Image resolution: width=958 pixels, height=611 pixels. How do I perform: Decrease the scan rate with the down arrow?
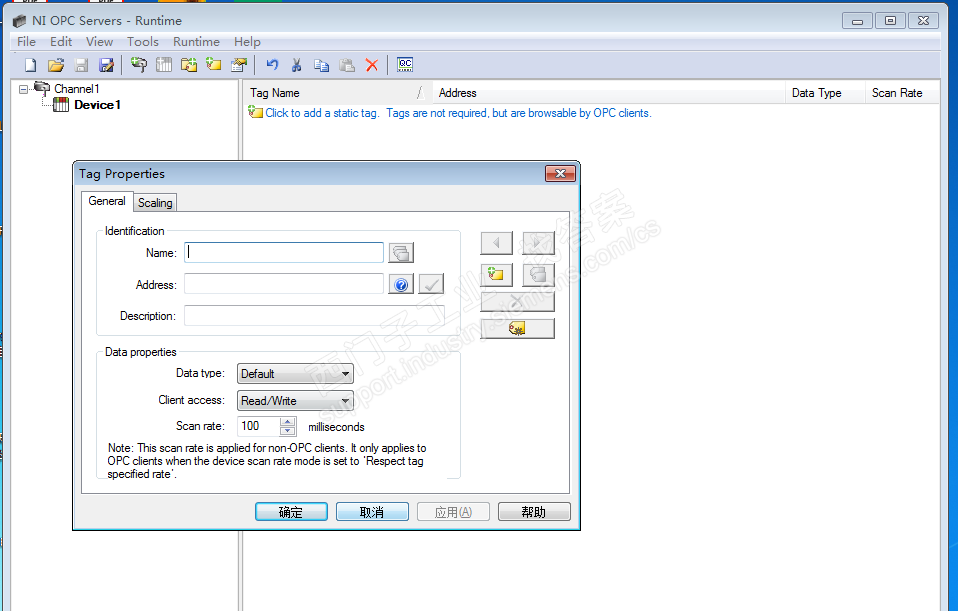point(288,431)
